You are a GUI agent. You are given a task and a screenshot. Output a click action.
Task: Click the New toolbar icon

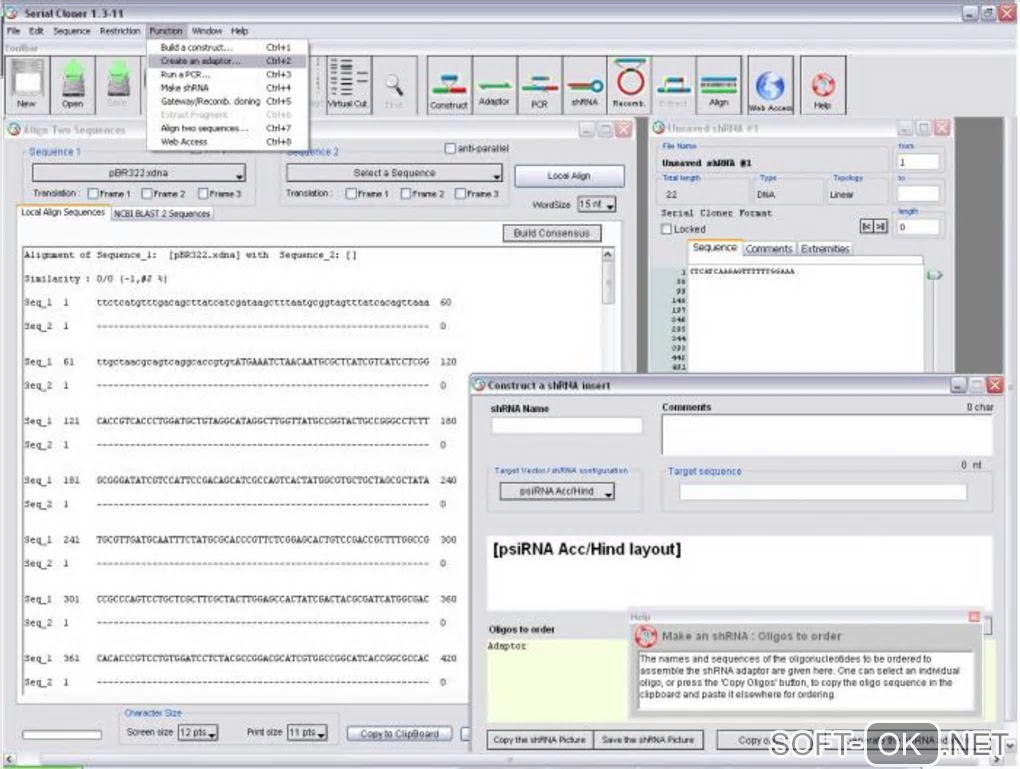point(27,85)
